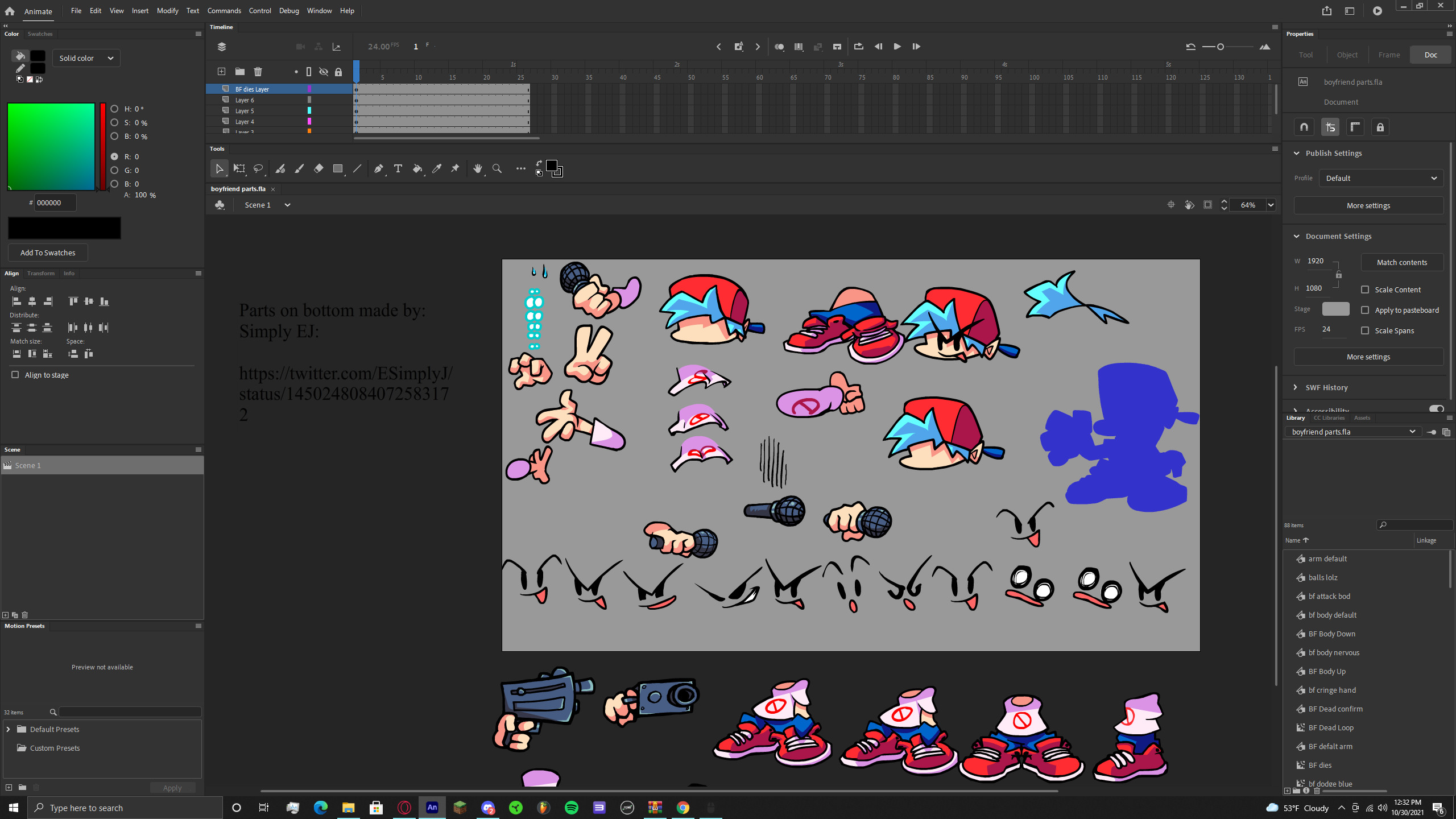Select the BF dies Layer row
Viewport: 1456px width, 819px height.
tap(279, 89)
